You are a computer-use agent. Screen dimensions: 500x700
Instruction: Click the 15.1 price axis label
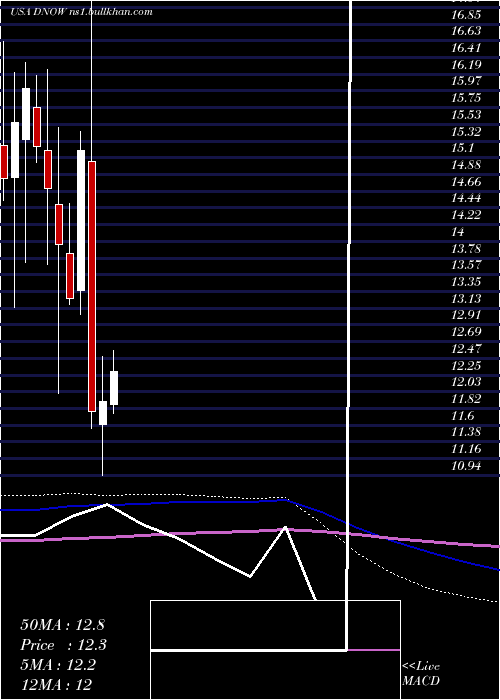tap(463, 148)
